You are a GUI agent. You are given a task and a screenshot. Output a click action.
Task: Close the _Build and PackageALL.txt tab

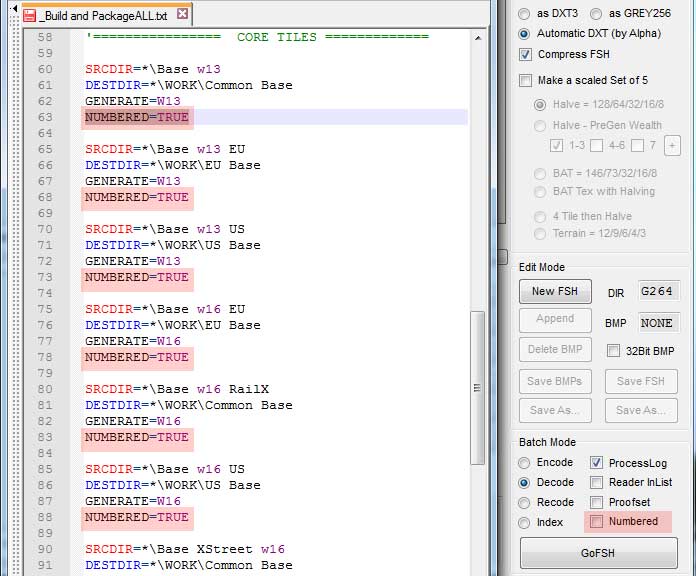(182, 14)
